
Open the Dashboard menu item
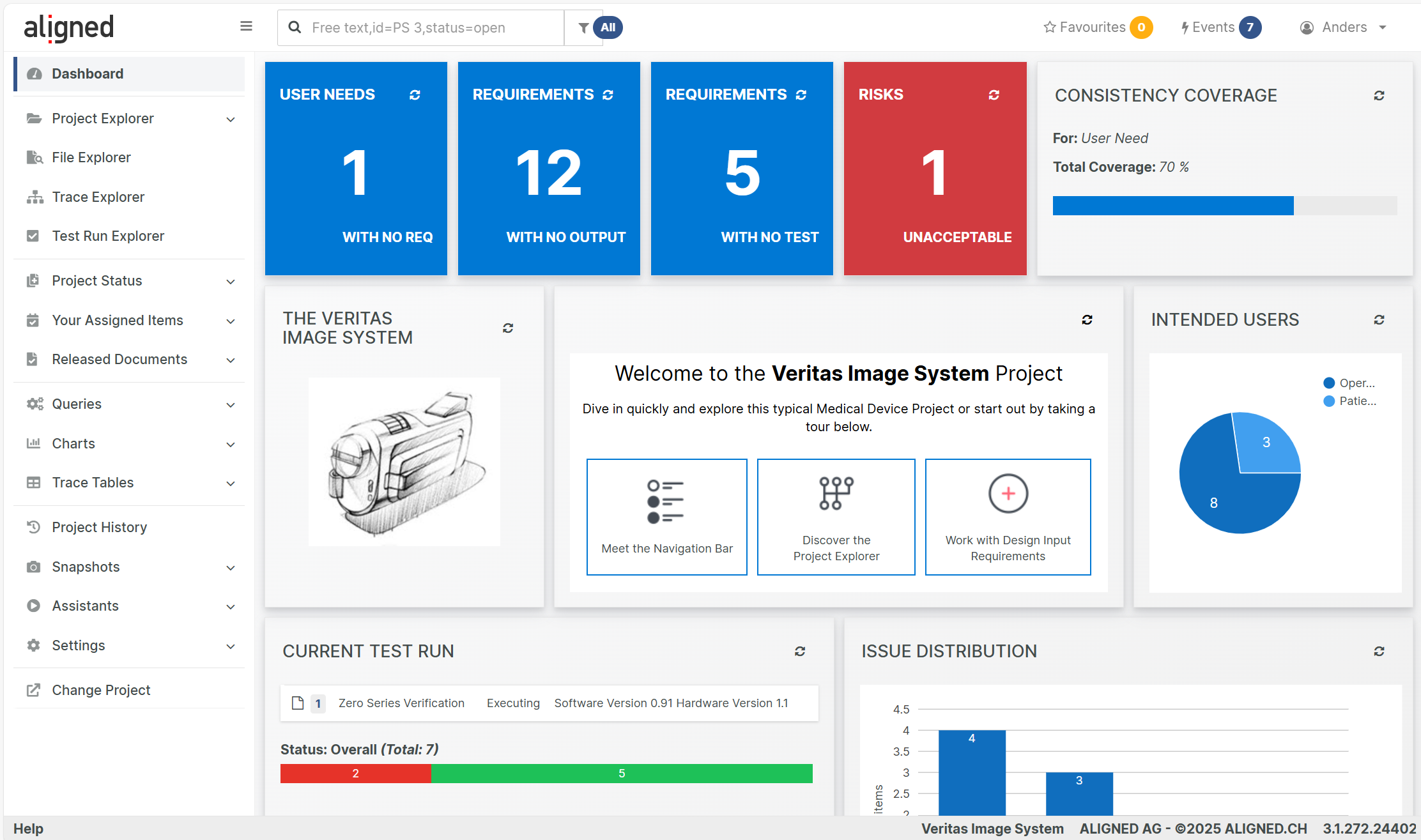point(88,73)
